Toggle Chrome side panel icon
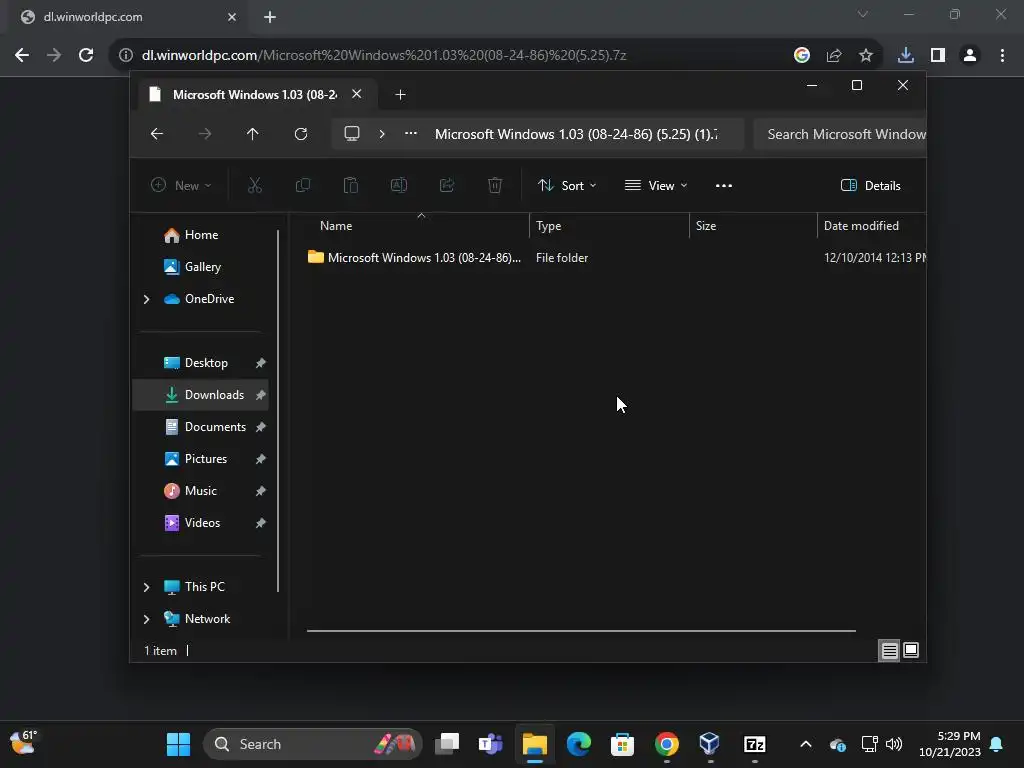Screen dimensions: 1024x768 coord(938,56)
